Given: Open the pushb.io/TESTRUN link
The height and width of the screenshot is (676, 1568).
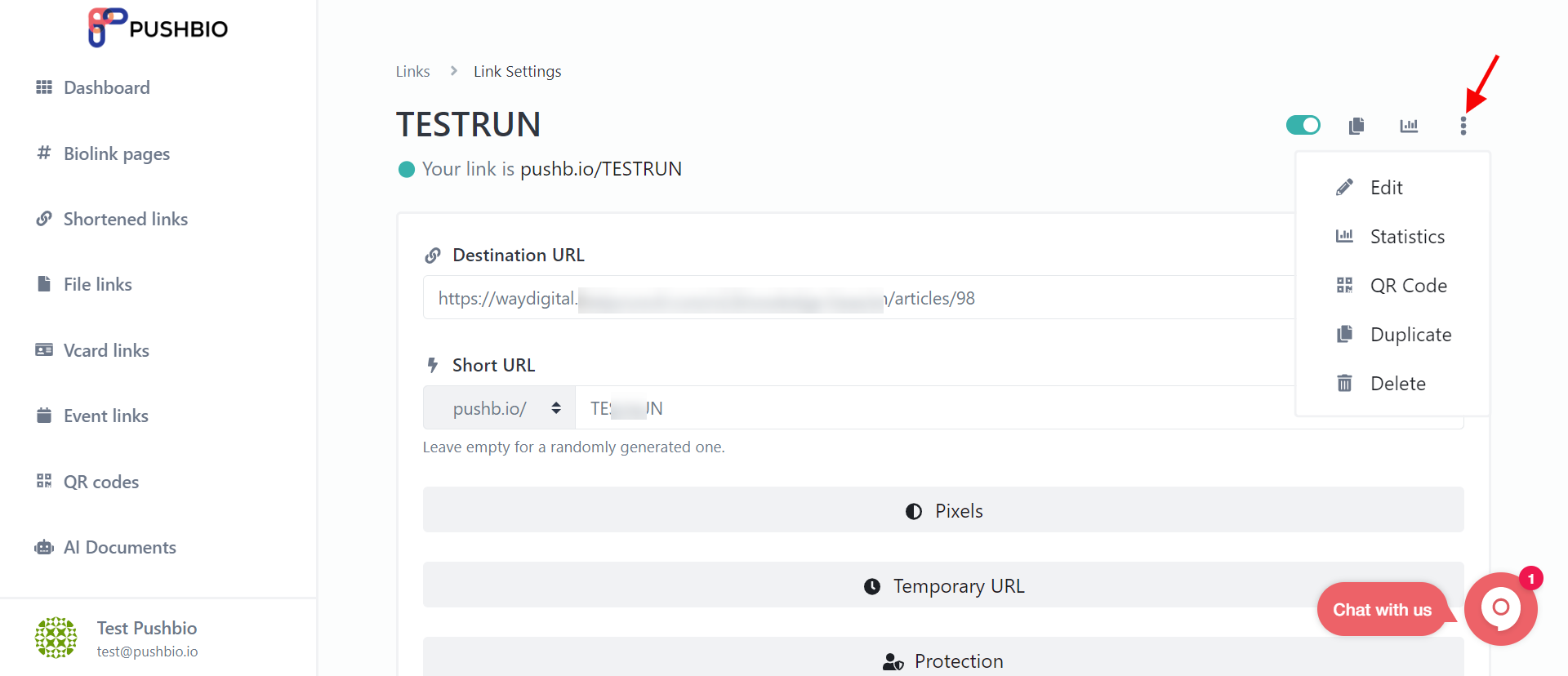Looking at the screenshot, I should (x=601, y=169).
